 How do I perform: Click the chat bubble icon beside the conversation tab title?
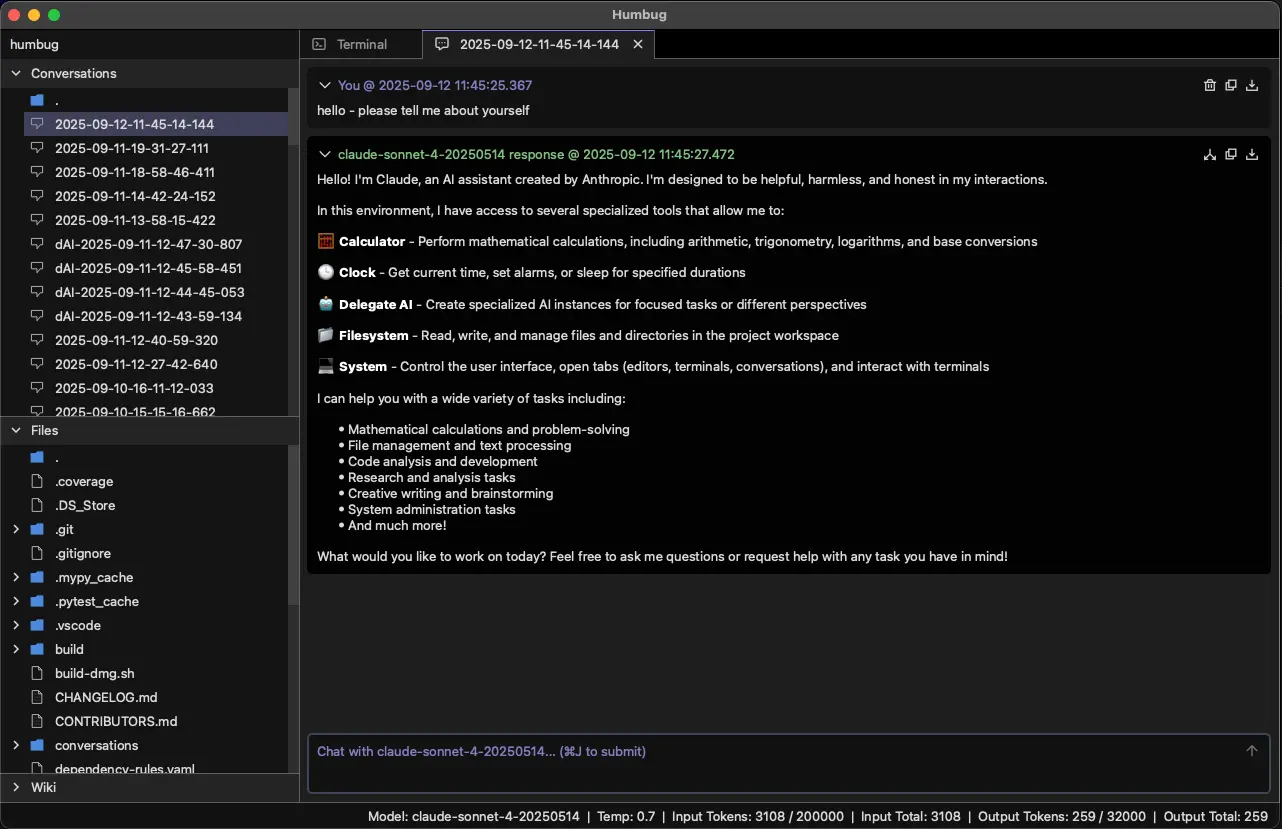tap(441, 44)
